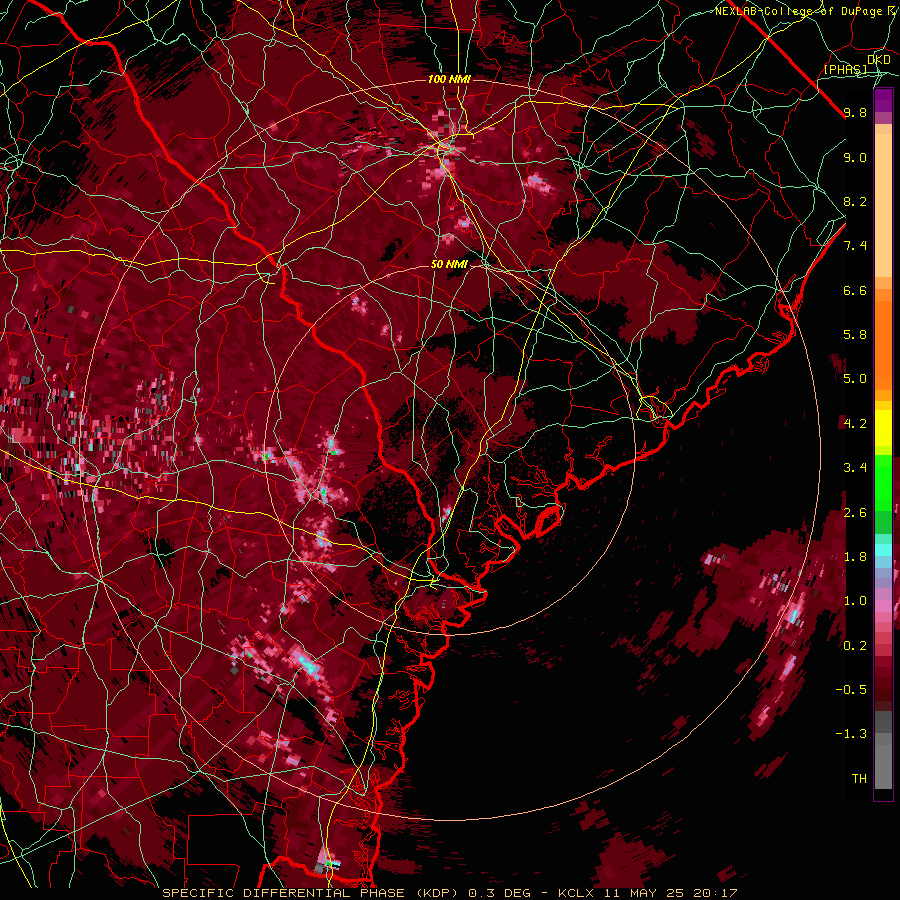The width and height of the screenshot is (900, 900).
Task: Click the 1.8 color scale value
Action: pyautogui.click(x=855, y=557)
